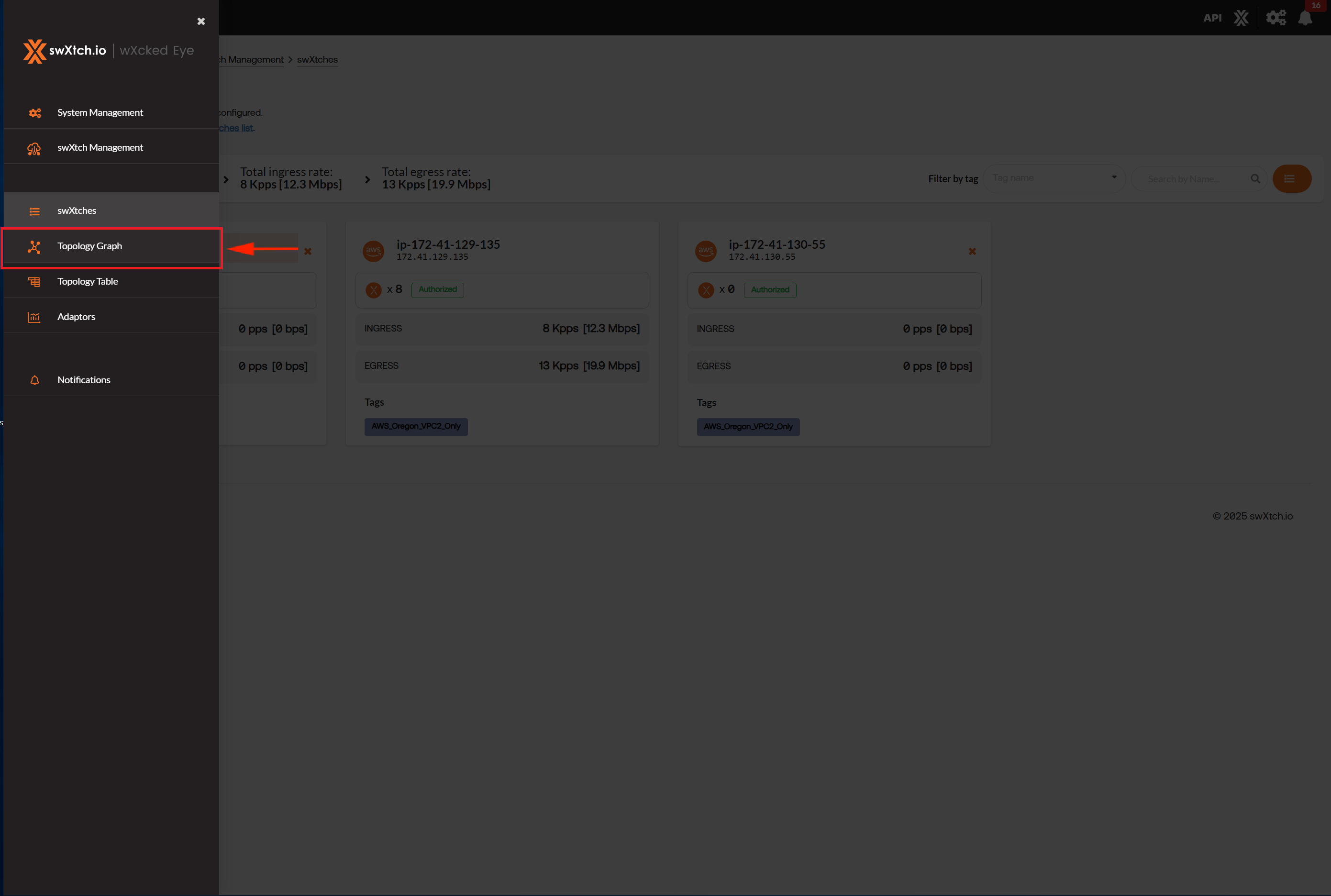Select swXtches in the sidebar
This screenshot has height=896, width=1331.
(x=77, y=211)
